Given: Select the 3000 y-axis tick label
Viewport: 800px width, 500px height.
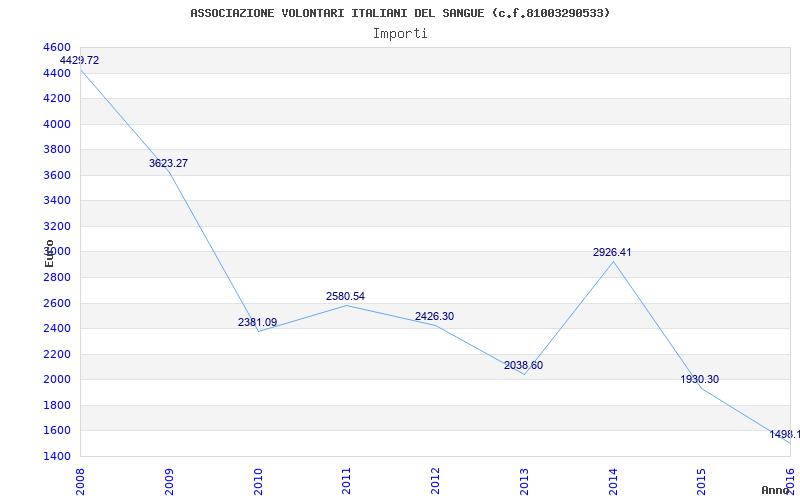Looking at the screenshot, I should click(57, 252).
